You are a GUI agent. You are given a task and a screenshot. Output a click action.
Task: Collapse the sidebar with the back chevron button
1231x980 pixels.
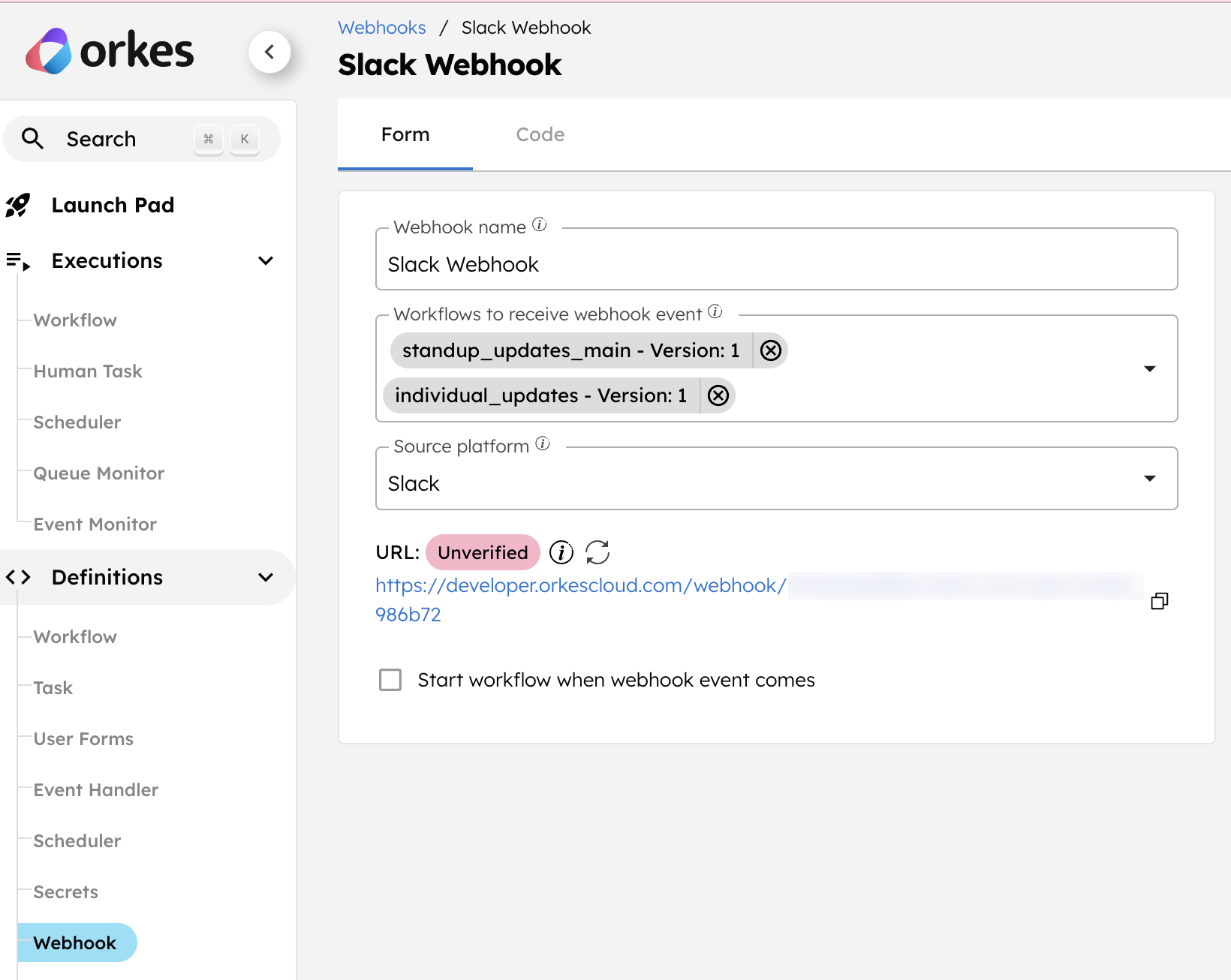coord(269,52)
